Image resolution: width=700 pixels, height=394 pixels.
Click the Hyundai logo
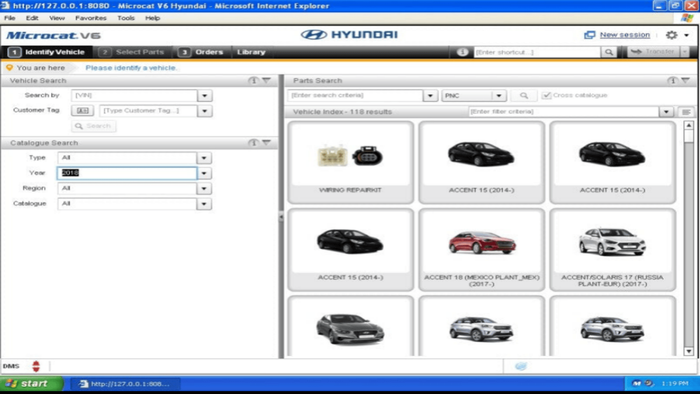click(x=349, y=35)
